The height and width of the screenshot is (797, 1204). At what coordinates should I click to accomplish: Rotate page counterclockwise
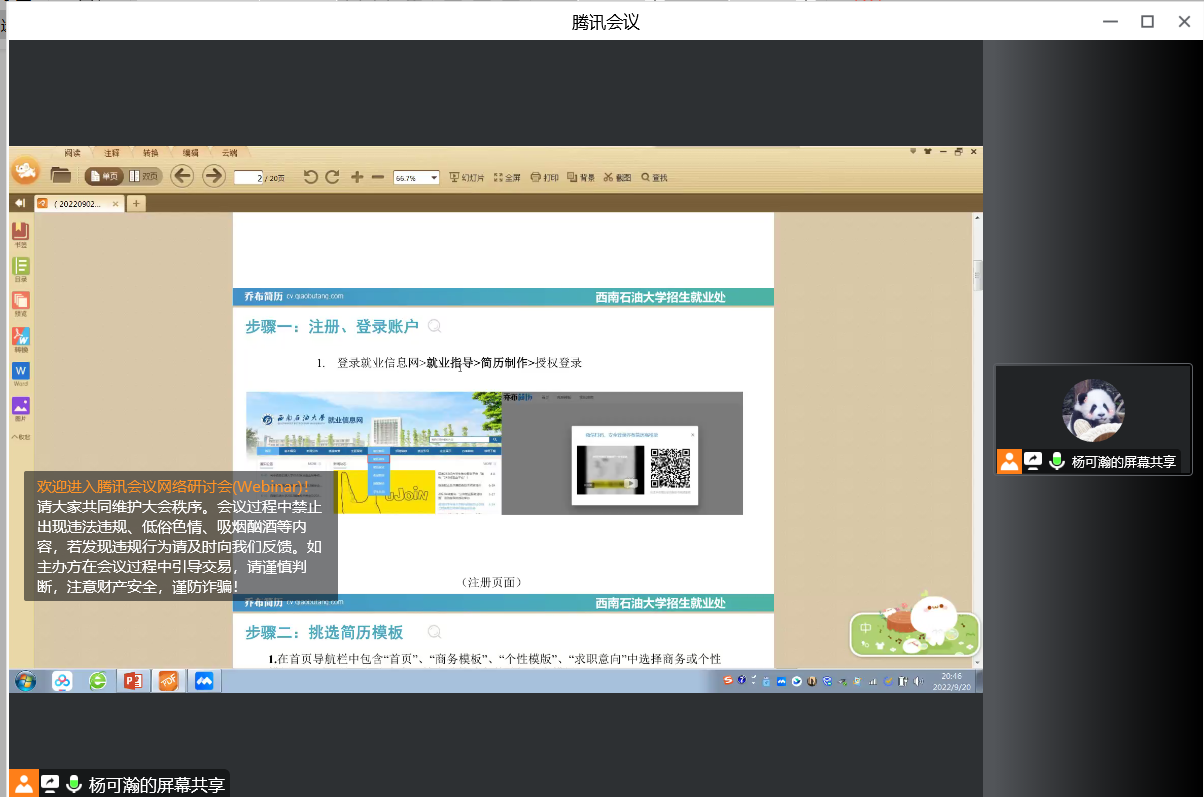(x=311, y=177)
